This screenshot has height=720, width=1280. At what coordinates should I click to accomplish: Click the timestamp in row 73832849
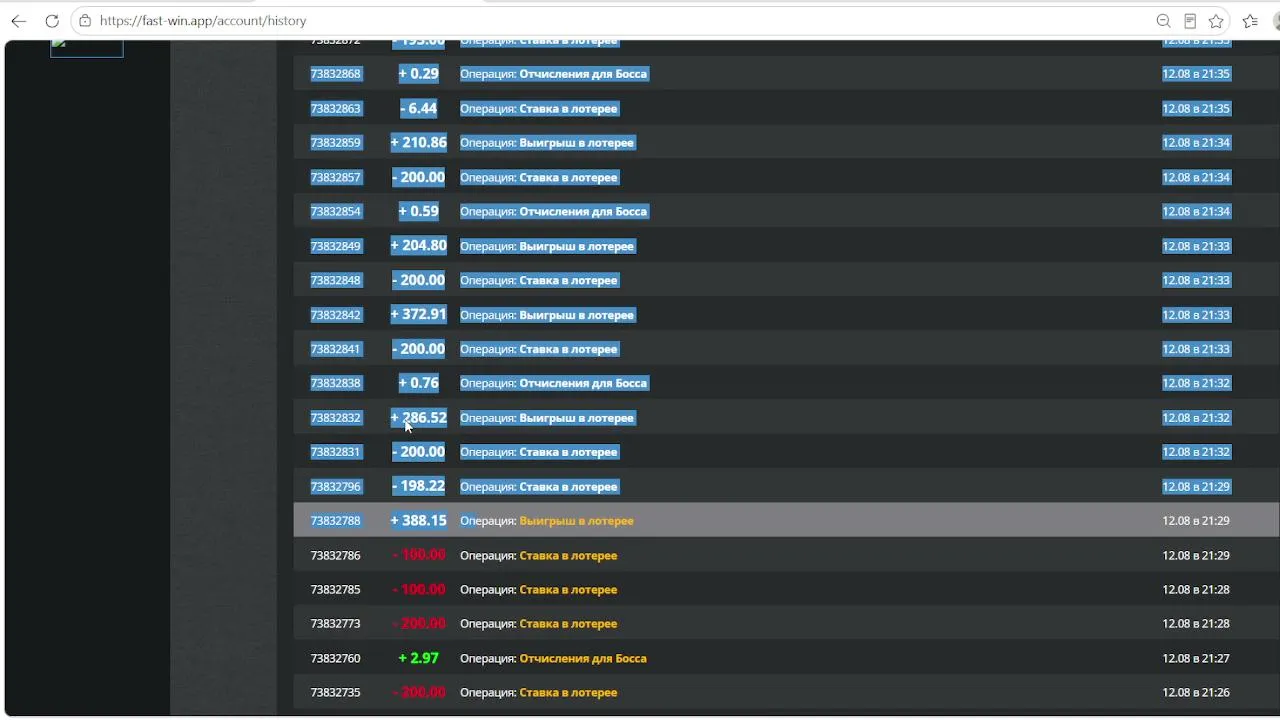pos(1196,247)
